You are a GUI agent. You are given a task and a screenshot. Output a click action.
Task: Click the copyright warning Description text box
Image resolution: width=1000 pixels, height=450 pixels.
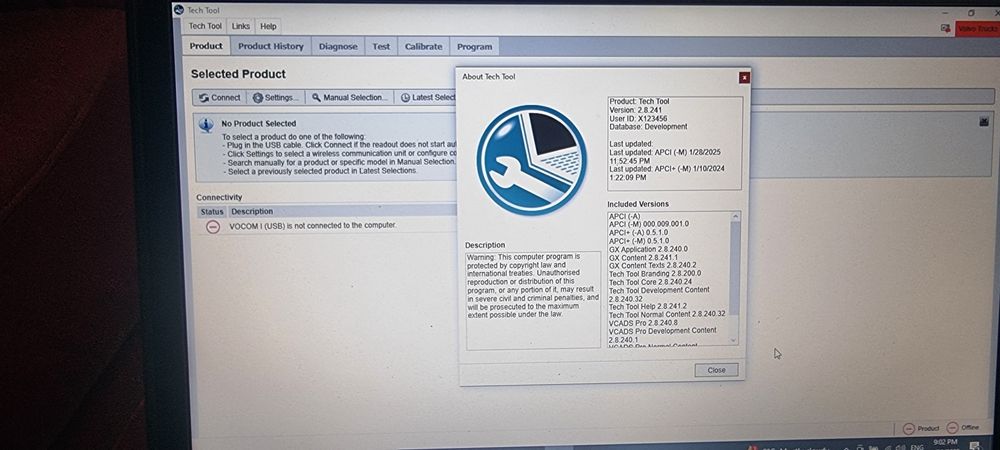[533, 300]
